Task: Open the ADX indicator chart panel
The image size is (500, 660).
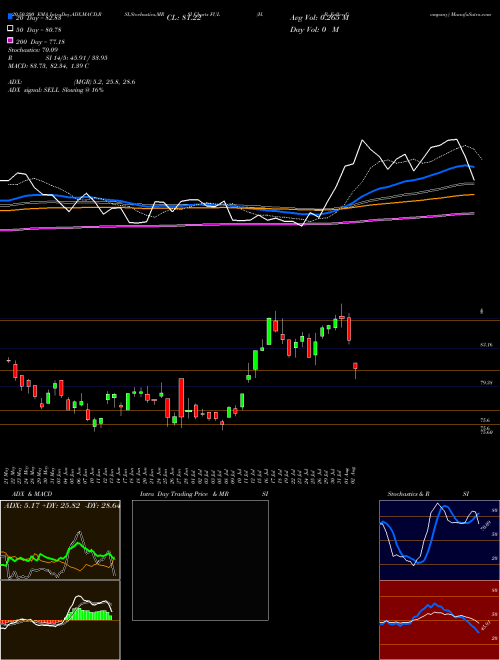Action: [x=60, y=540]
